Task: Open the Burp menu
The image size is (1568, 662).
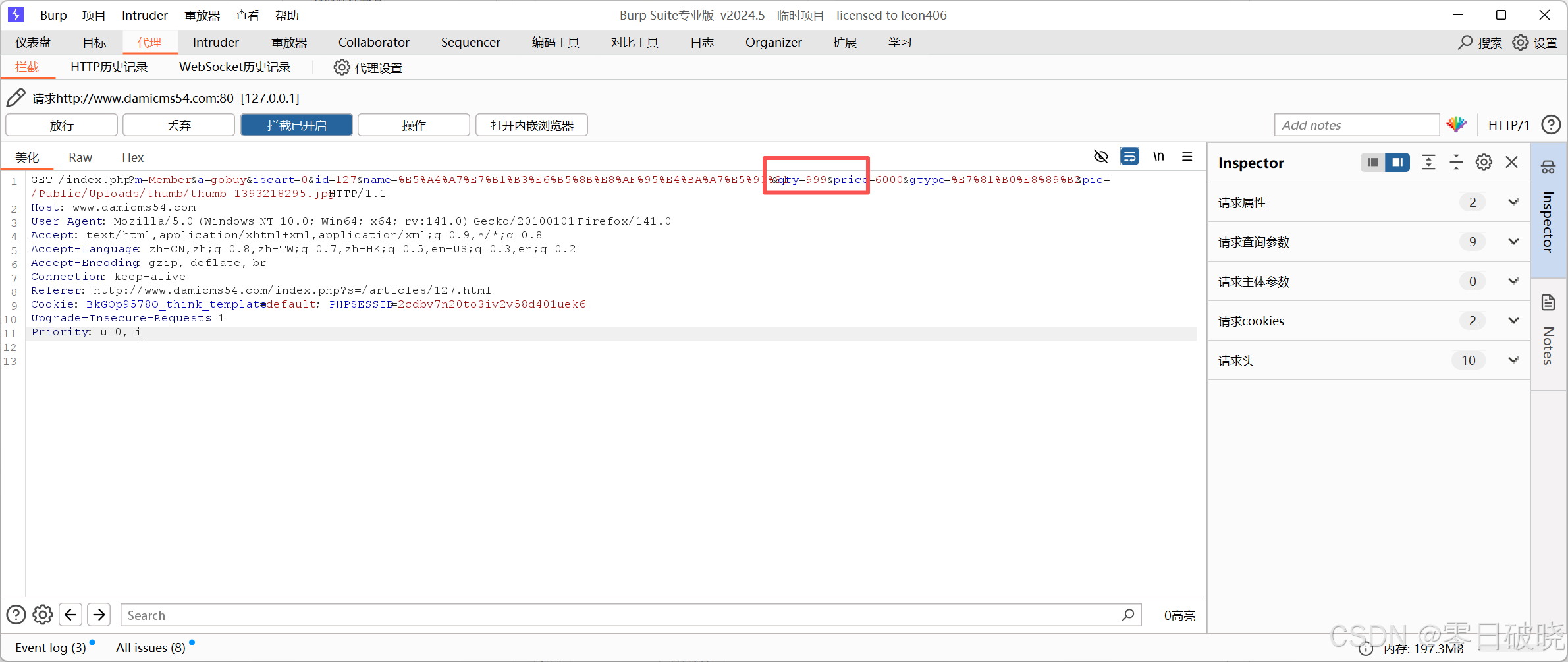Action: [x=53, y=15]
